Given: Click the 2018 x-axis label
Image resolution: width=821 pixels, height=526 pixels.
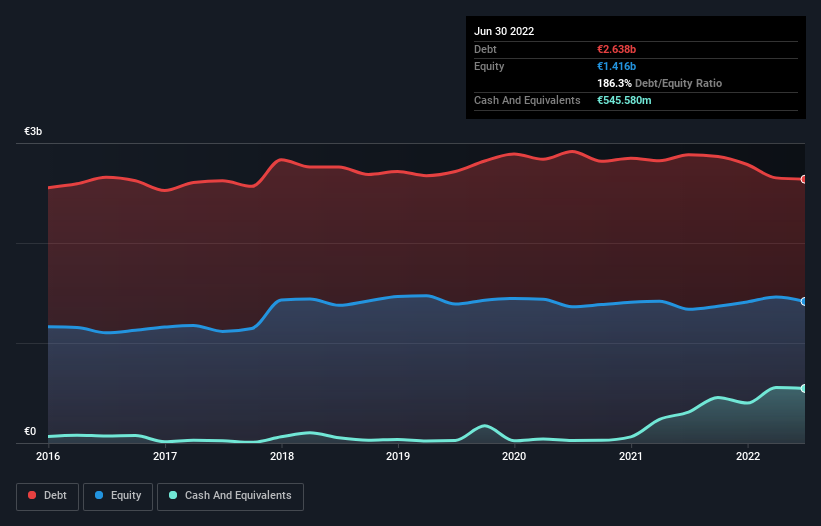Looking at the screenshot, I should point(282,456).
